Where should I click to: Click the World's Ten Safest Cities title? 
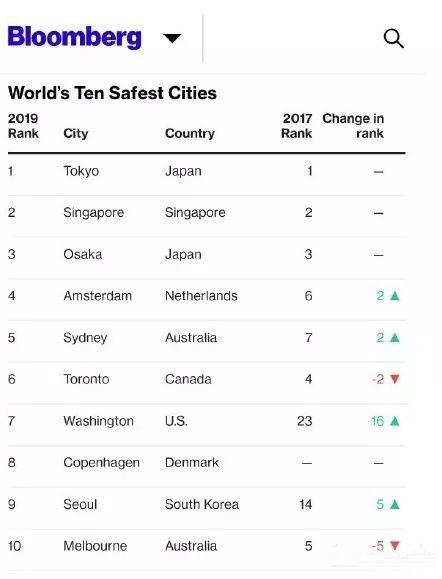112,93
